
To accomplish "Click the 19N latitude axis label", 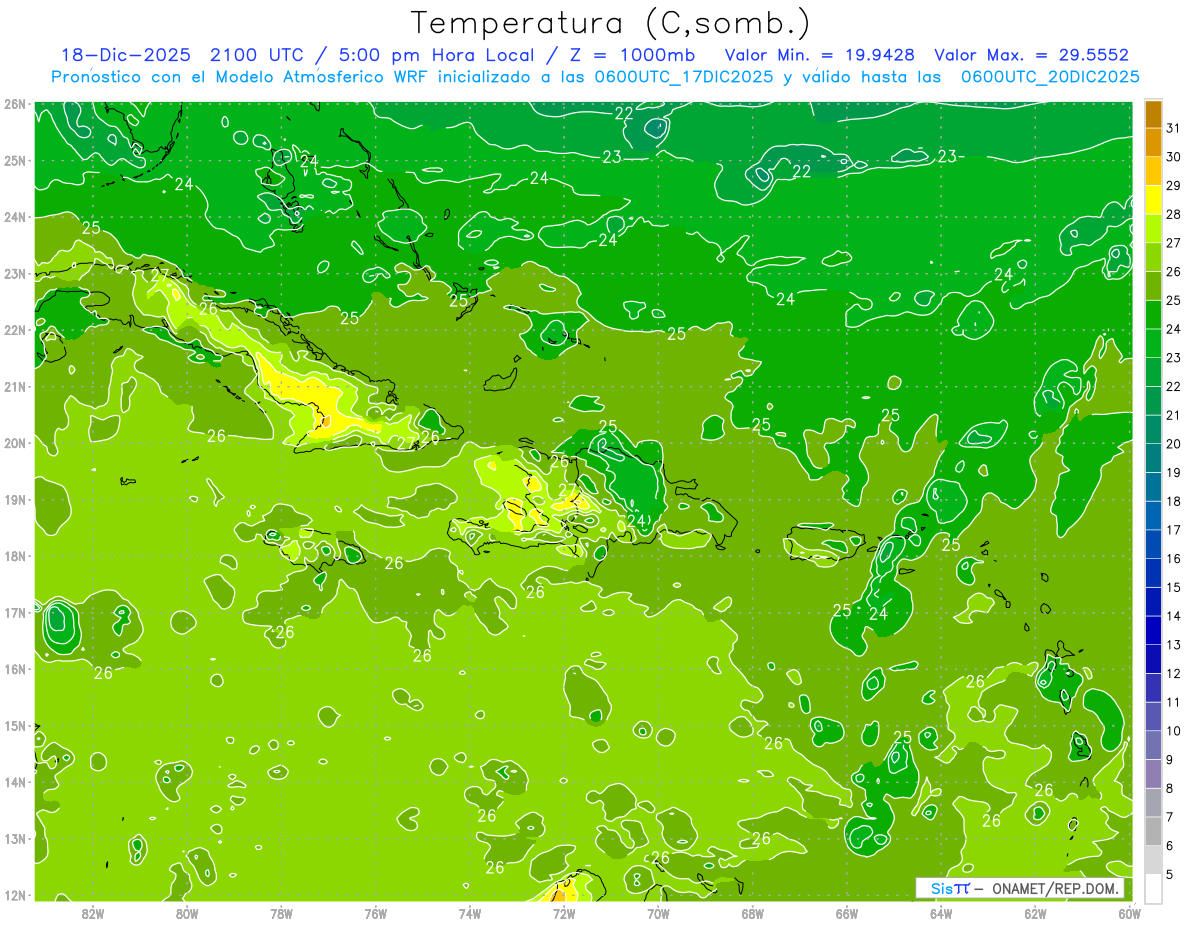I will (15, 500).
